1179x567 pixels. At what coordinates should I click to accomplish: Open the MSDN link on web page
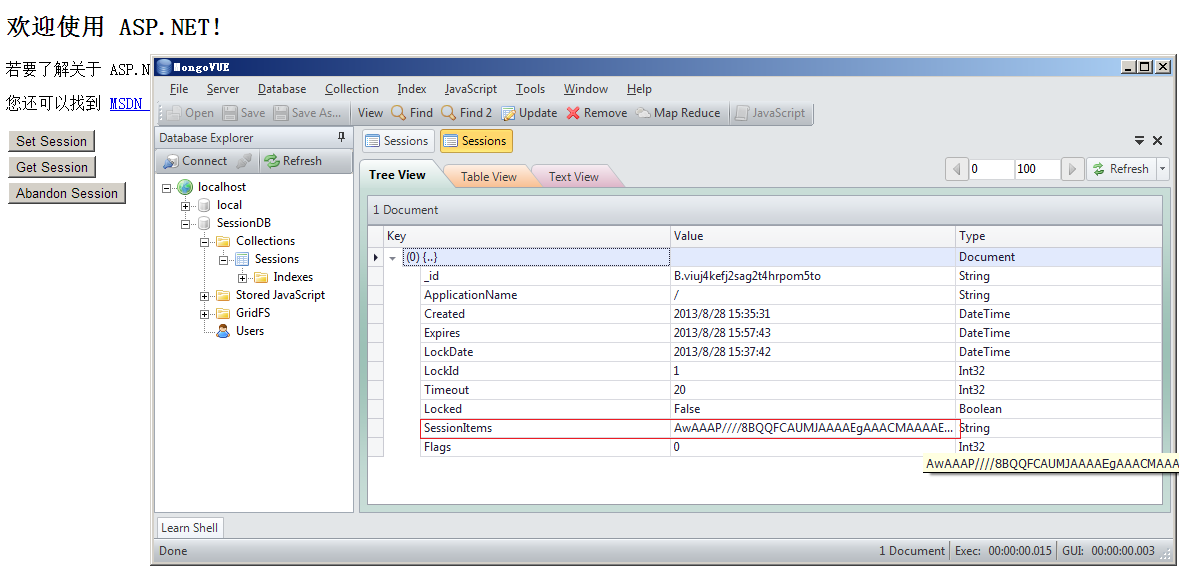[x=129, y=104]
